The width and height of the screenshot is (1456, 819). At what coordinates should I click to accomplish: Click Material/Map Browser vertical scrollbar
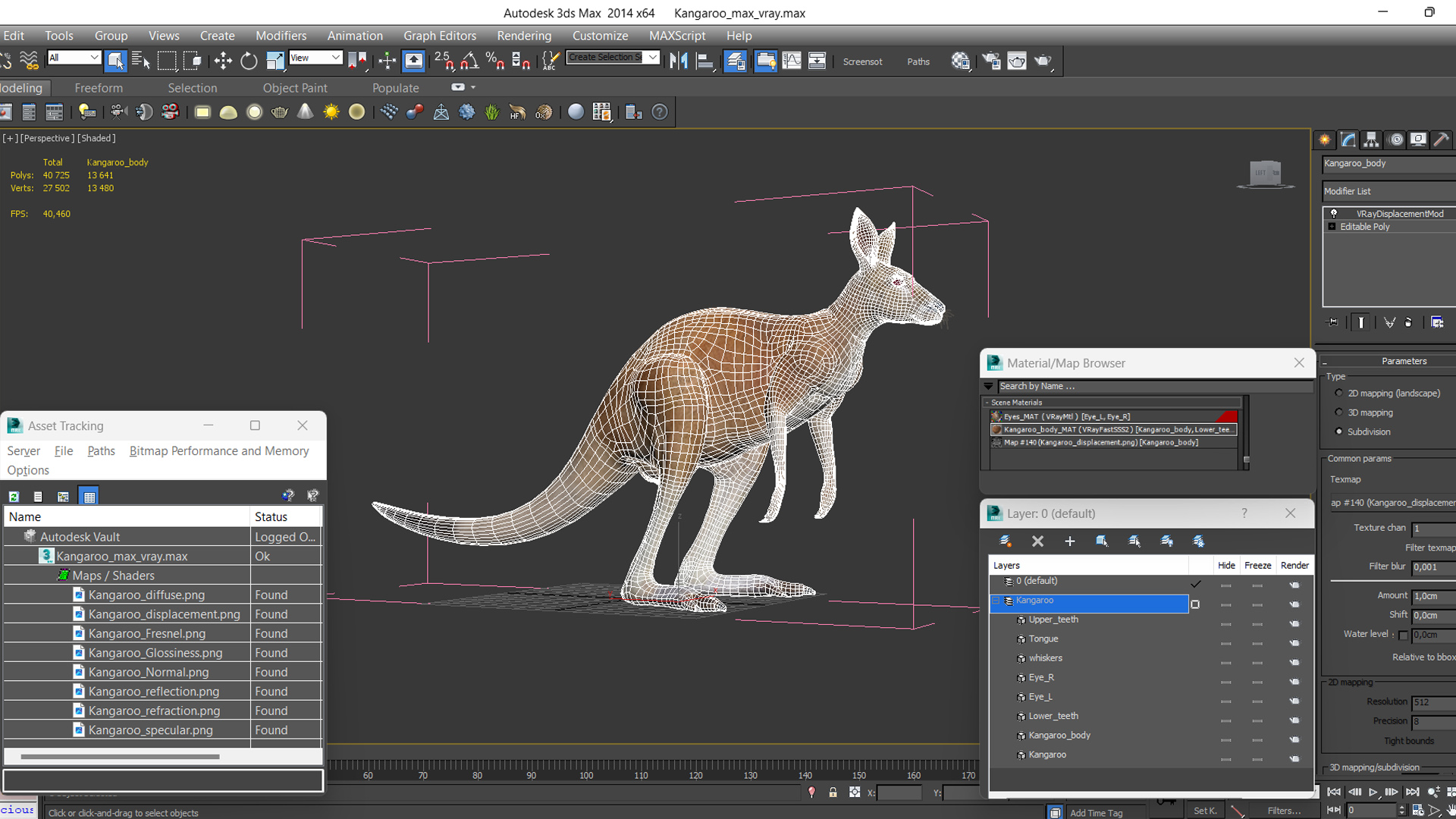pos(1246,432)
